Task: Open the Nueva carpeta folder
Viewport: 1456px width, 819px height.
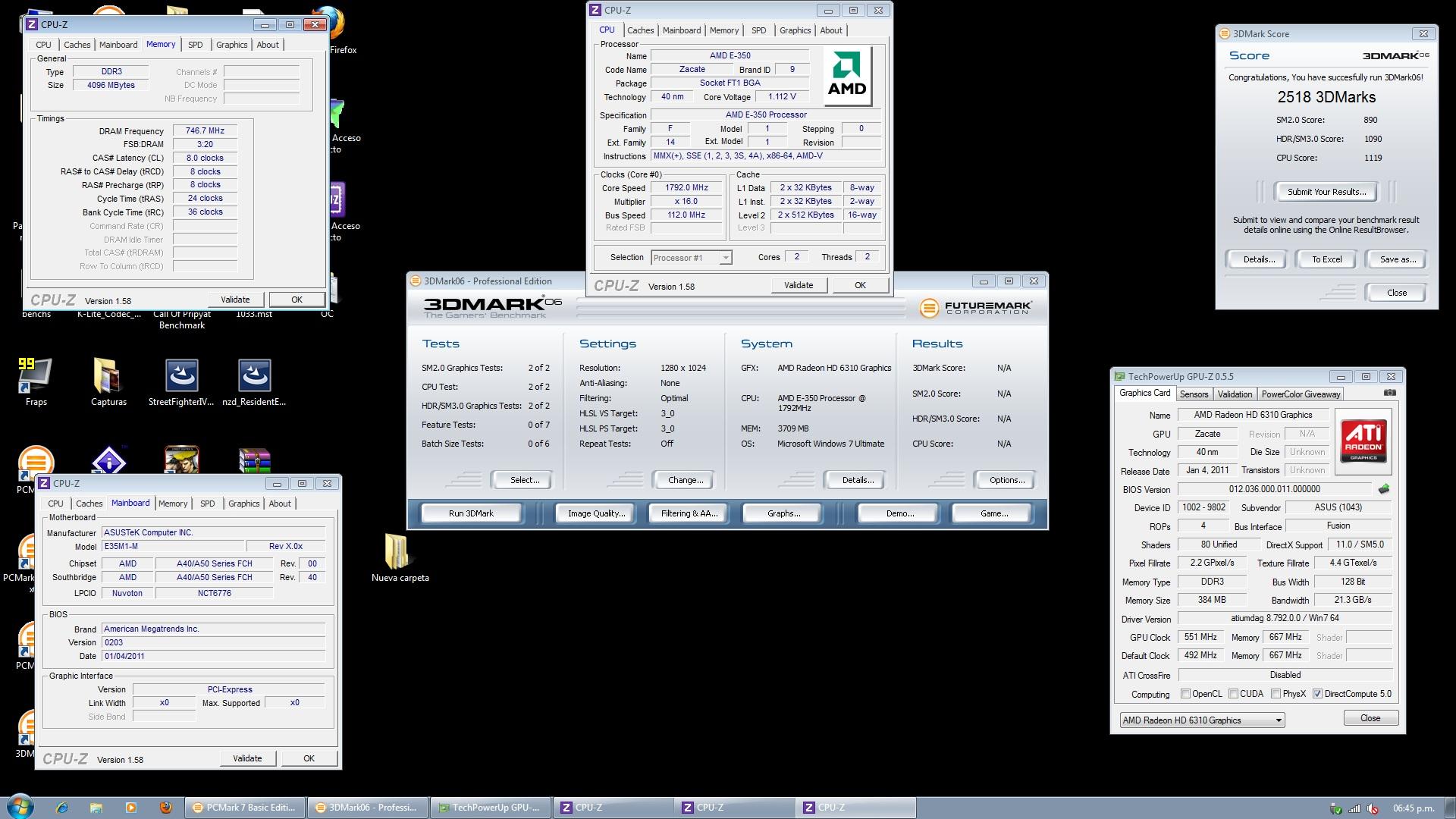Action: click(400, 557)
